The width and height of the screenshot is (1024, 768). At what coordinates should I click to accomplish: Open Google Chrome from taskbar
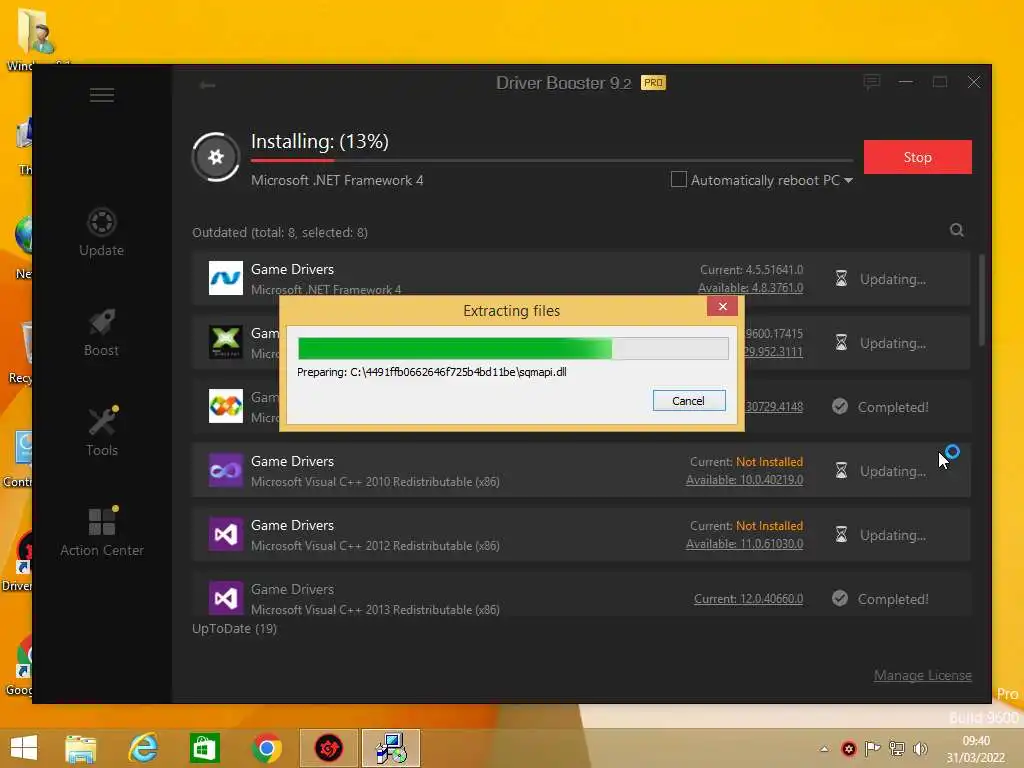tap(266, 748)
